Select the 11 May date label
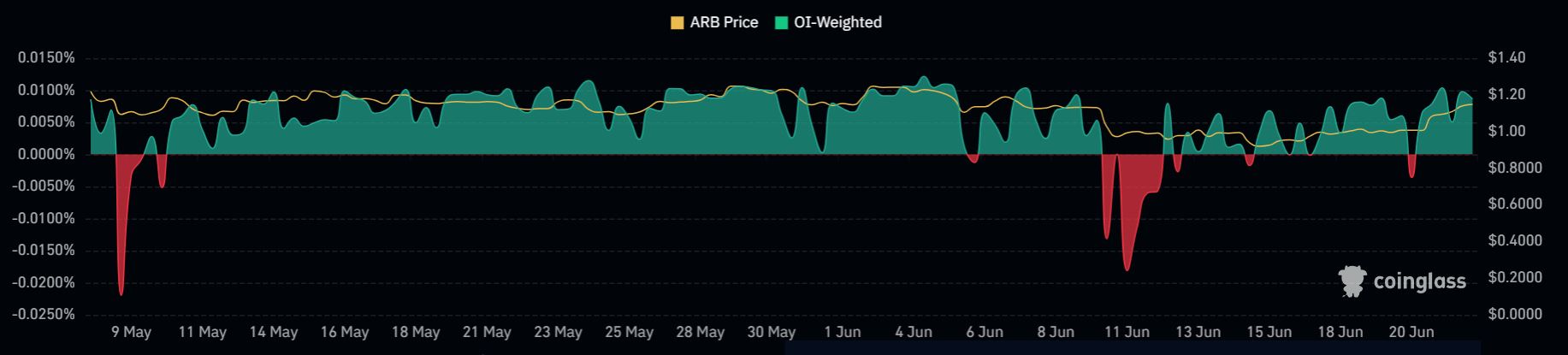This screenshot has width=1568, height=355. pyautogui.click(x=202, y=332)
